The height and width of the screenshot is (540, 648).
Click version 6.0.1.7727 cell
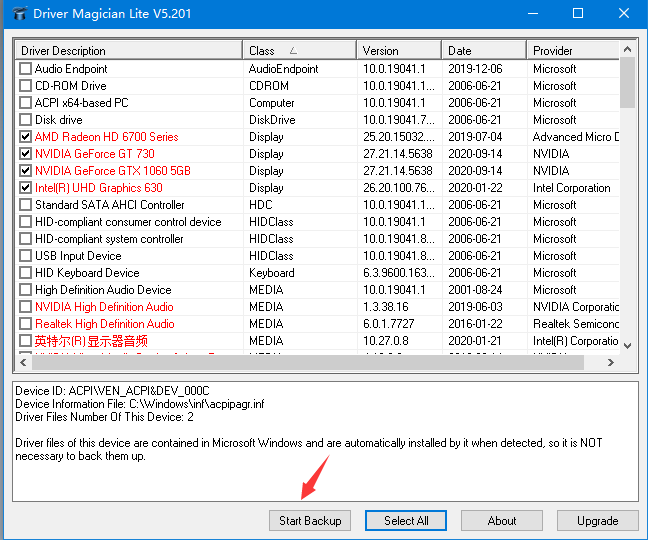tap(388, 324)
